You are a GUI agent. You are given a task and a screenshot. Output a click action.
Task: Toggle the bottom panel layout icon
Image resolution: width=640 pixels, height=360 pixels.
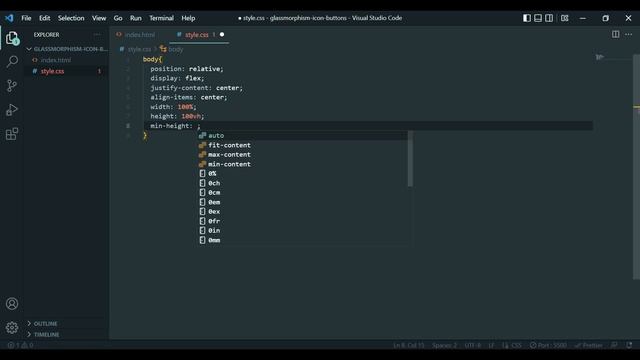[538, 18]
